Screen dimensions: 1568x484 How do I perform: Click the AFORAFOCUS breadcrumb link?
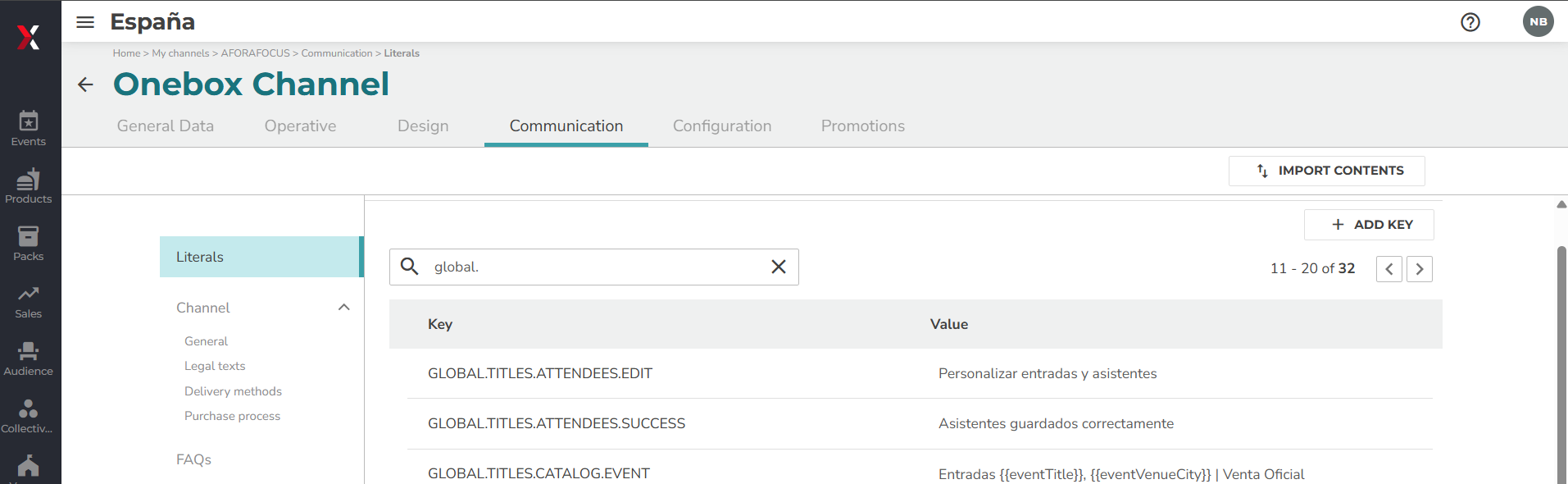[256, 53]
